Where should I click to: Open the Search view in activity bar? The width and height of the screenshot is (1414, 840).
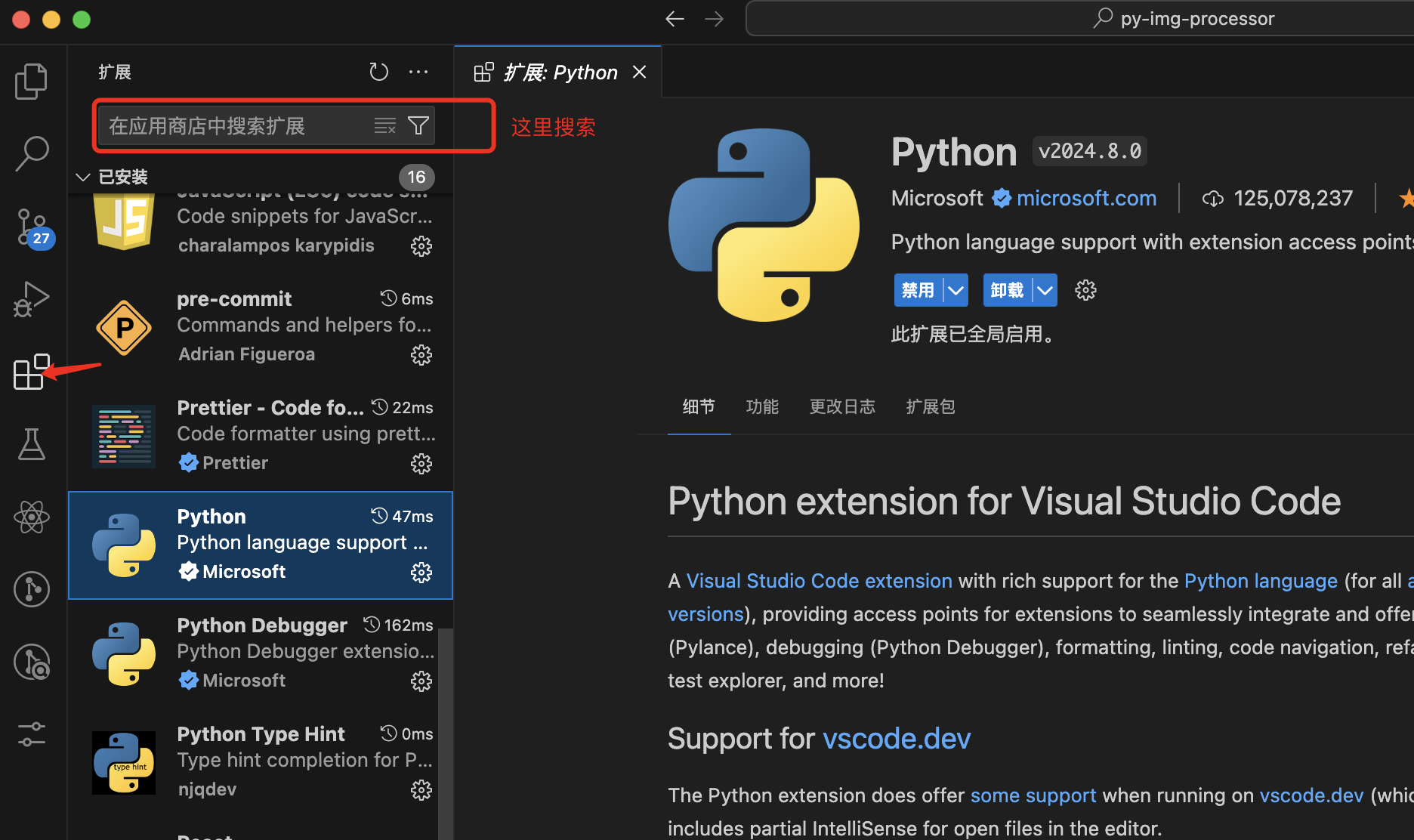tap(31, 153)
